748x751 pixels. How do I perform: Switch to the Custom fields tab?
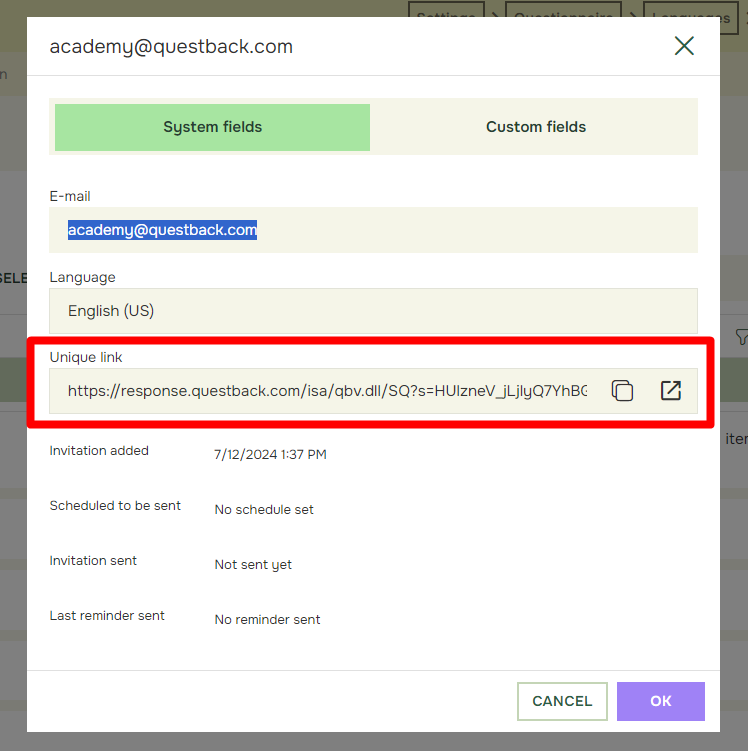point(536,127)
